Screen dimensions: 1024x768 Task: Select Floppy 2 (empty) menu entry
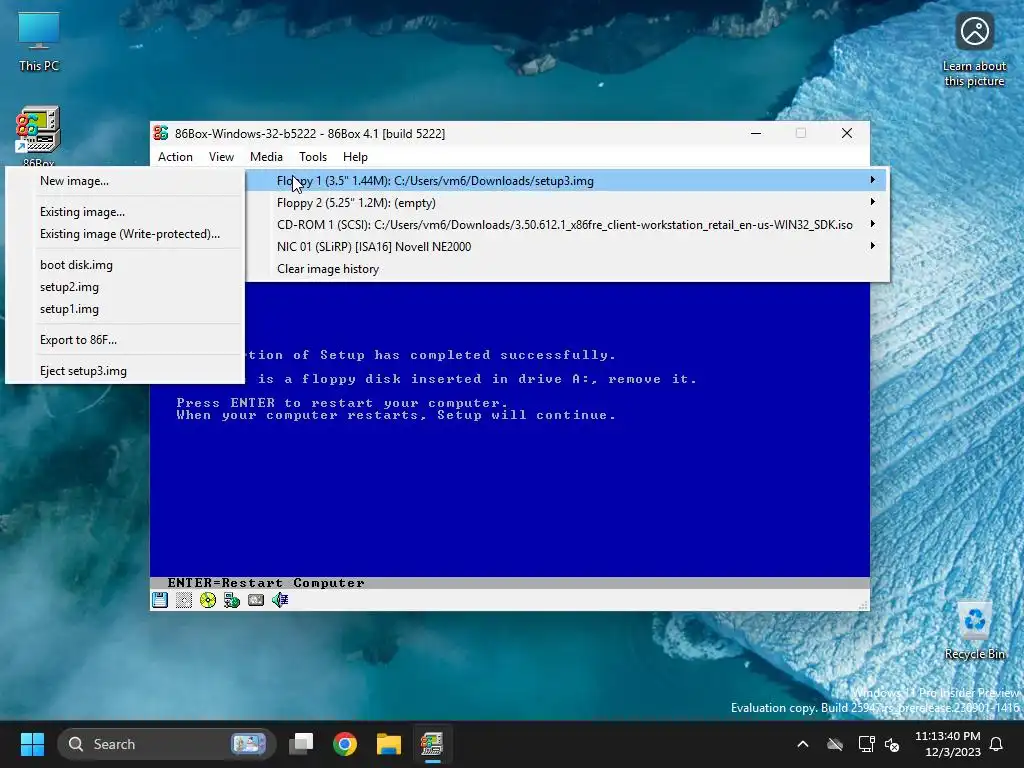566,202
